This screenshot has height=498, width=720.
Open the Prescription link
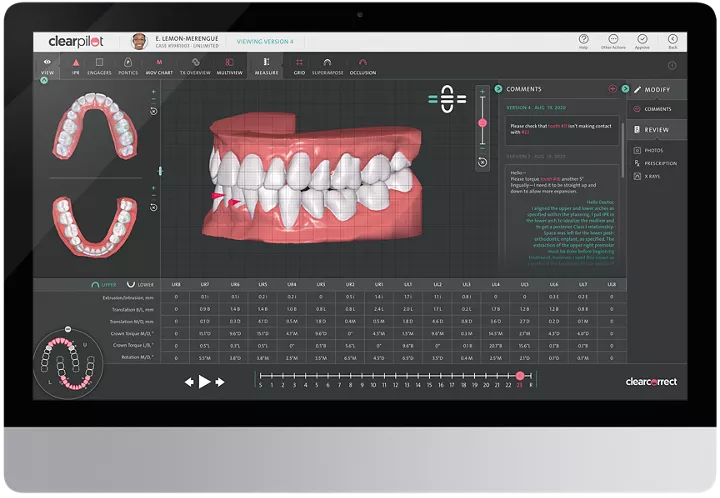coord(658,163)
